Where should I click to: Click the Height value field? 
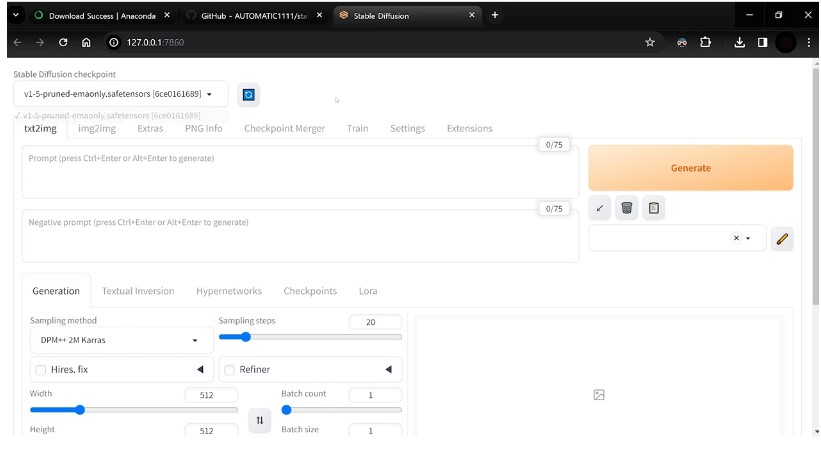tap(211, 430)
